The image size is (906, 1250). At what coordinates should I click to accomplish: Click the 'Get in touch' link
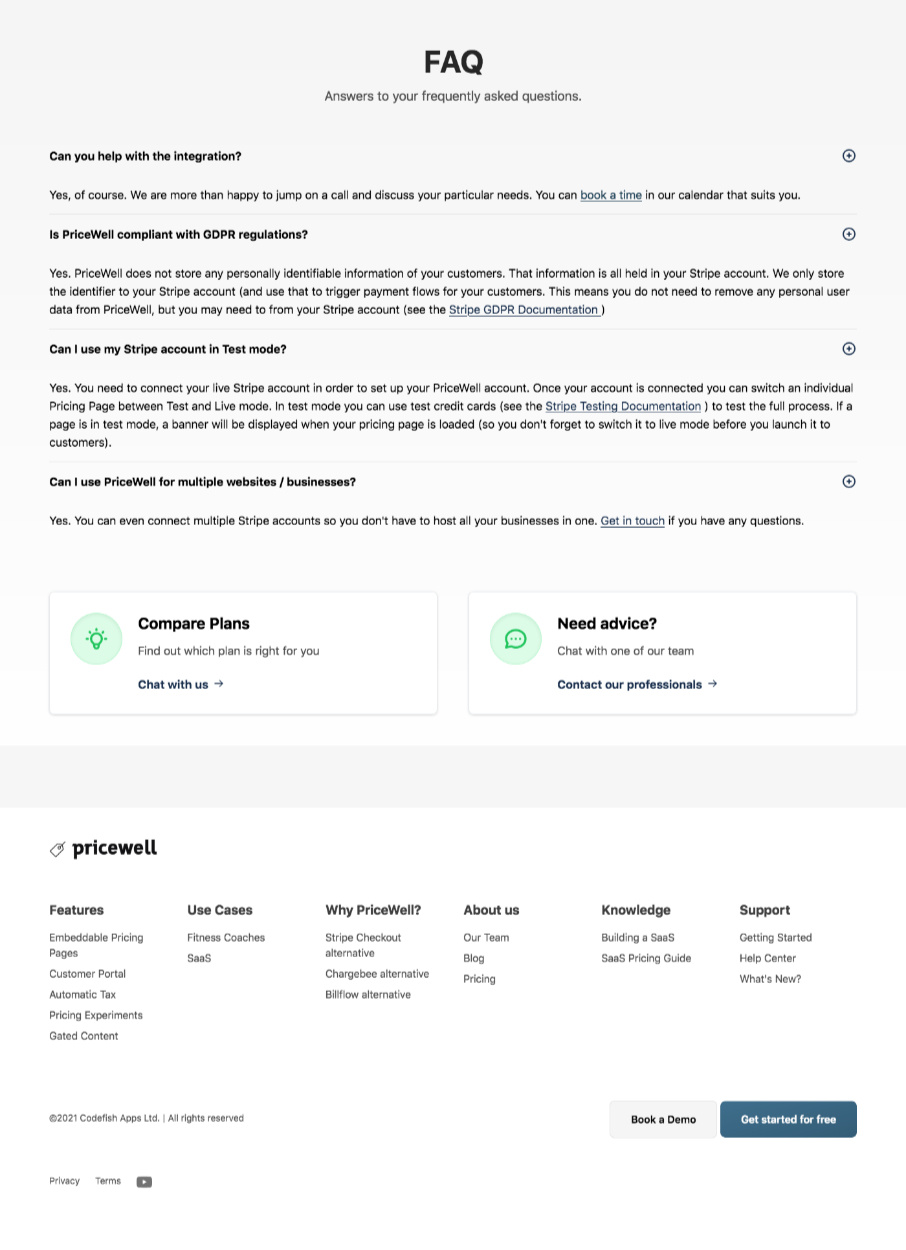632,521
